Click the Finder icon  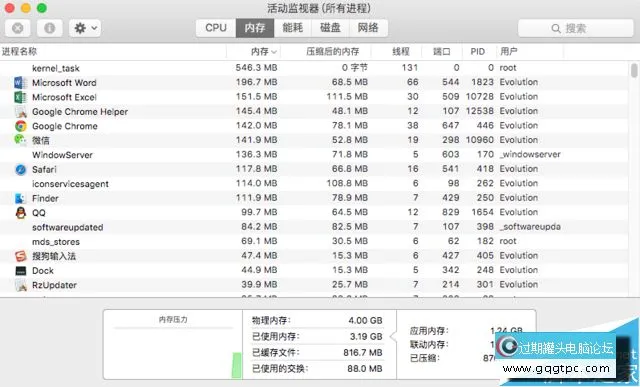pyautogui.click(x=20, y=198)
